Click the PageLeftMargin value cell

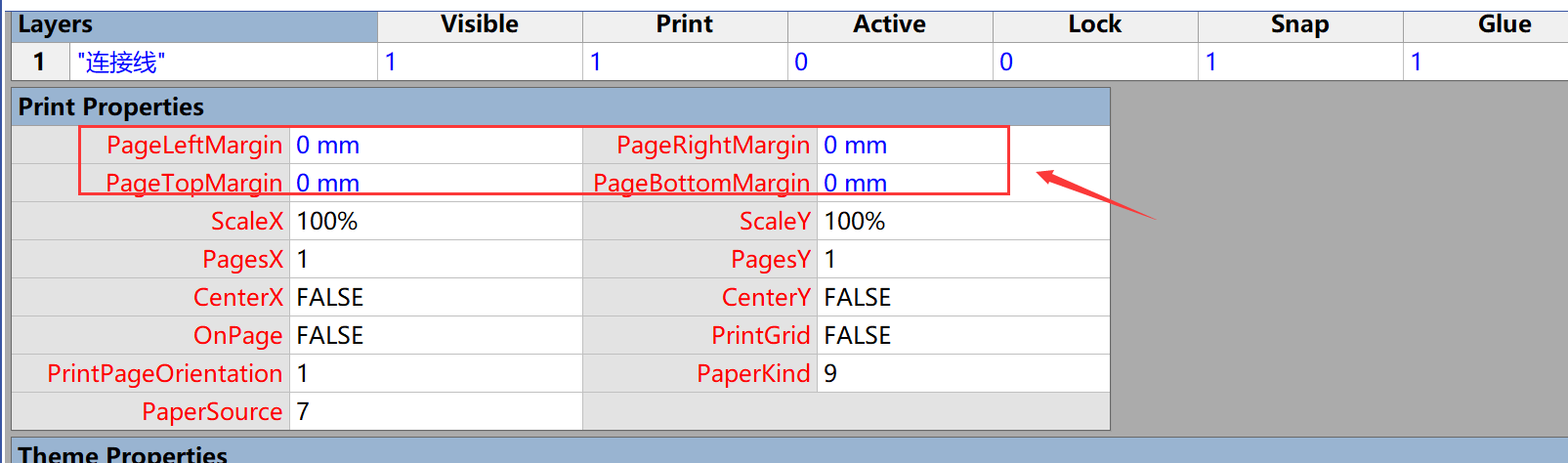coord(435,146)
